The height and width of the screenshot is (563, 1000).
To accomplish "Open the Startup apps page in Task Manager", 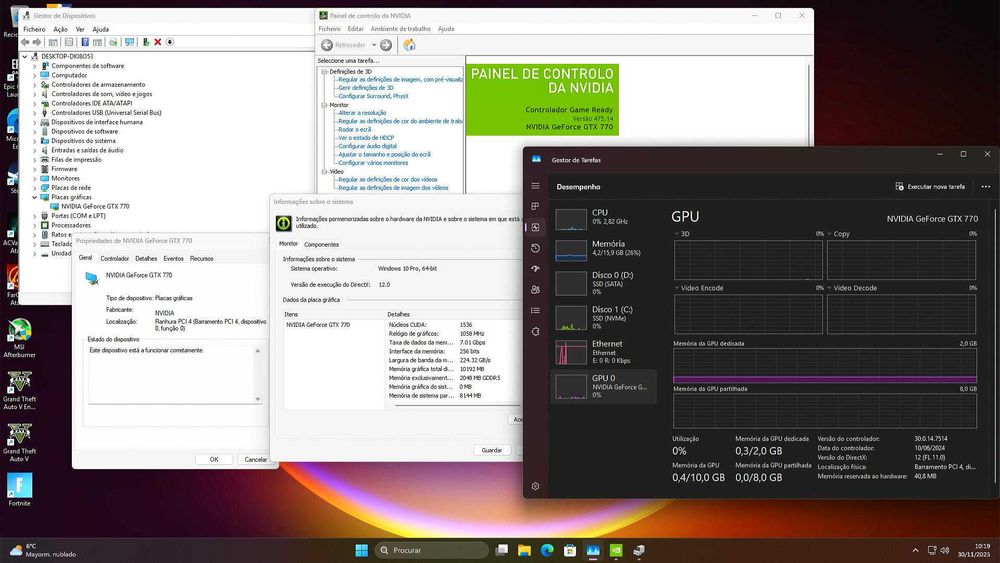I will (x=535, y=268).
